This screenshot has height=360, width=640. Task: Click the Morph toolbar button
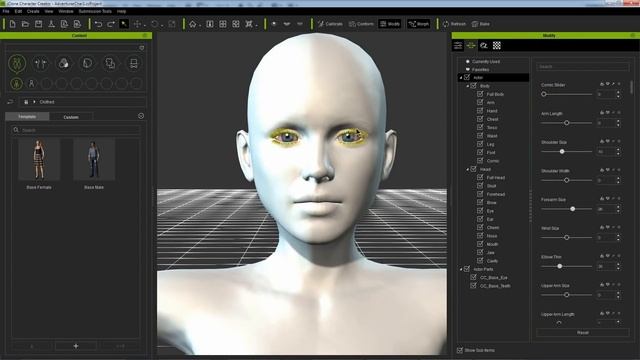pos(419,24)
